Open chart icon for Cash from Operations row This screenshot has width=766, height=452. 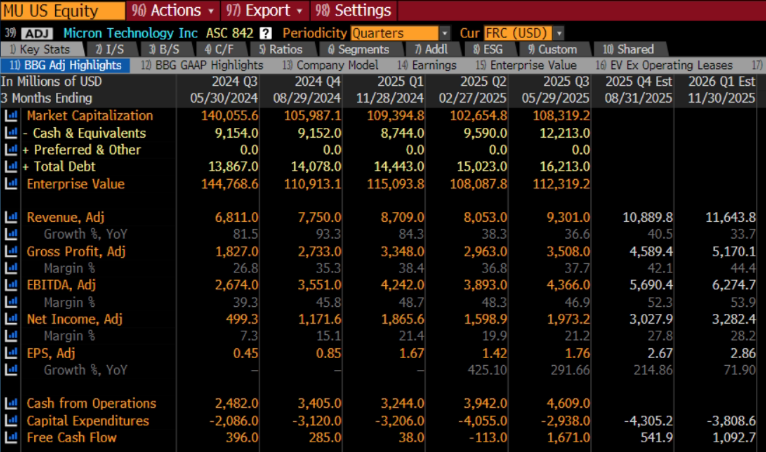pyautogui.click(x=11, y=404)
